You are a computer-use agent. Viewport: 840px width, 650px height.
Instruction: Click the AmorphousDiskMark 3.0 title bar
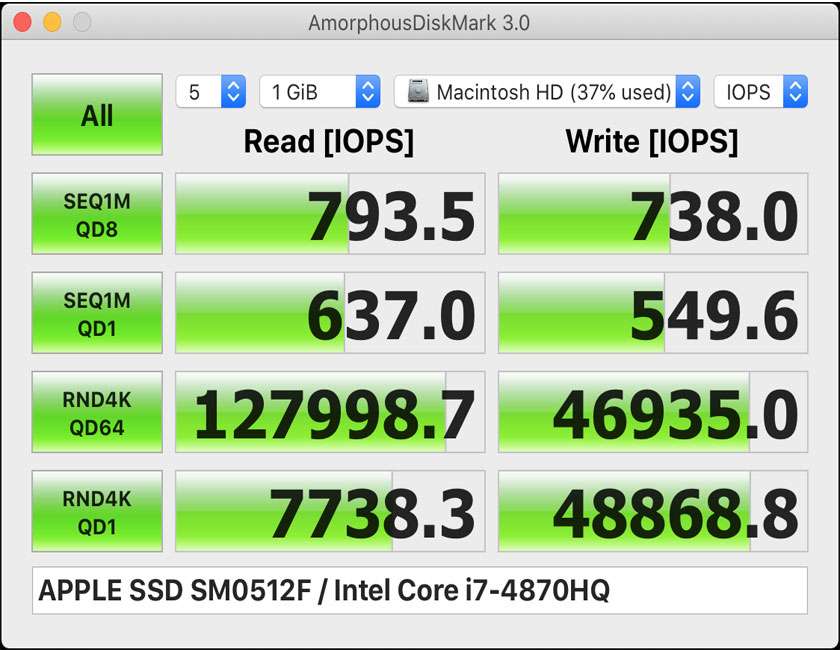point(420,22)
